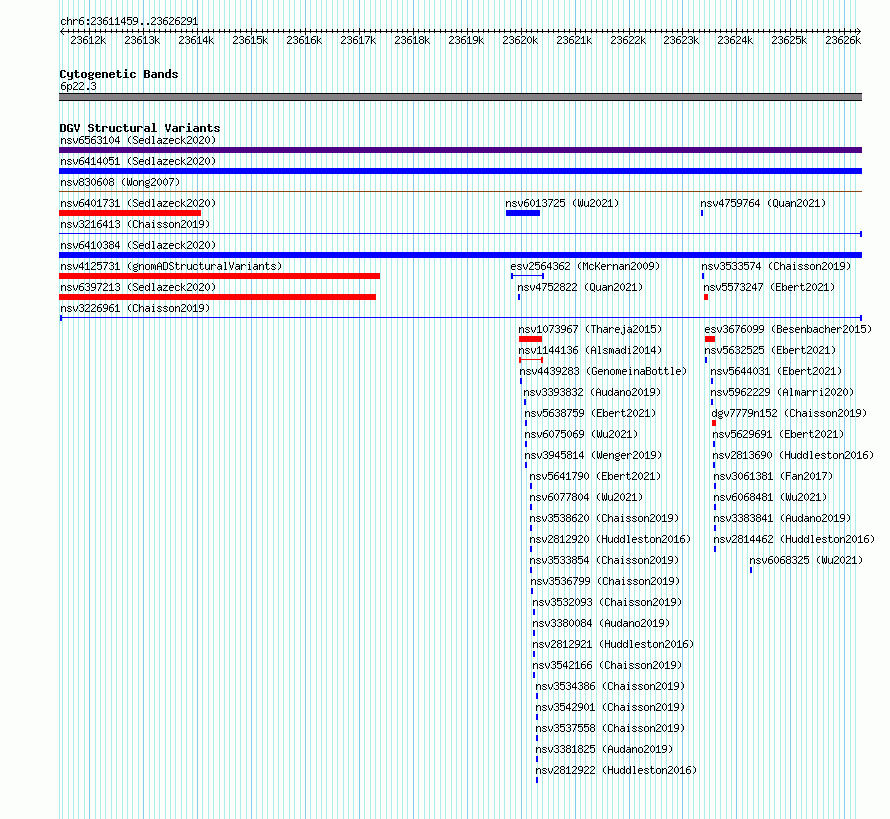Open nsv5644031 (Ebert2021) variant
The image size is (890, 819).
coord(776,371)
